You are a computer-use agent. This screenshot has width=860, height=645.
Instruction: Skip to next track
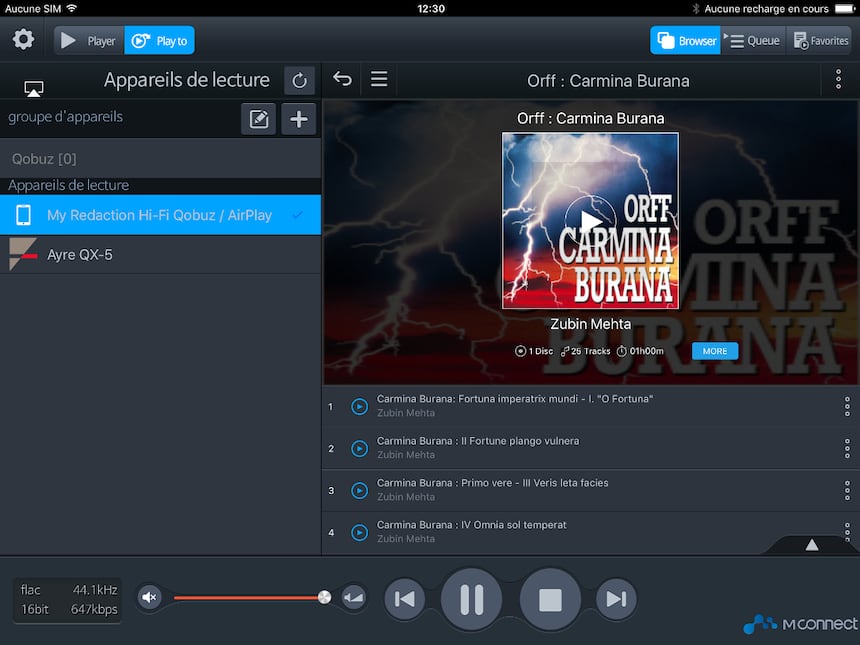pos(616,598)
